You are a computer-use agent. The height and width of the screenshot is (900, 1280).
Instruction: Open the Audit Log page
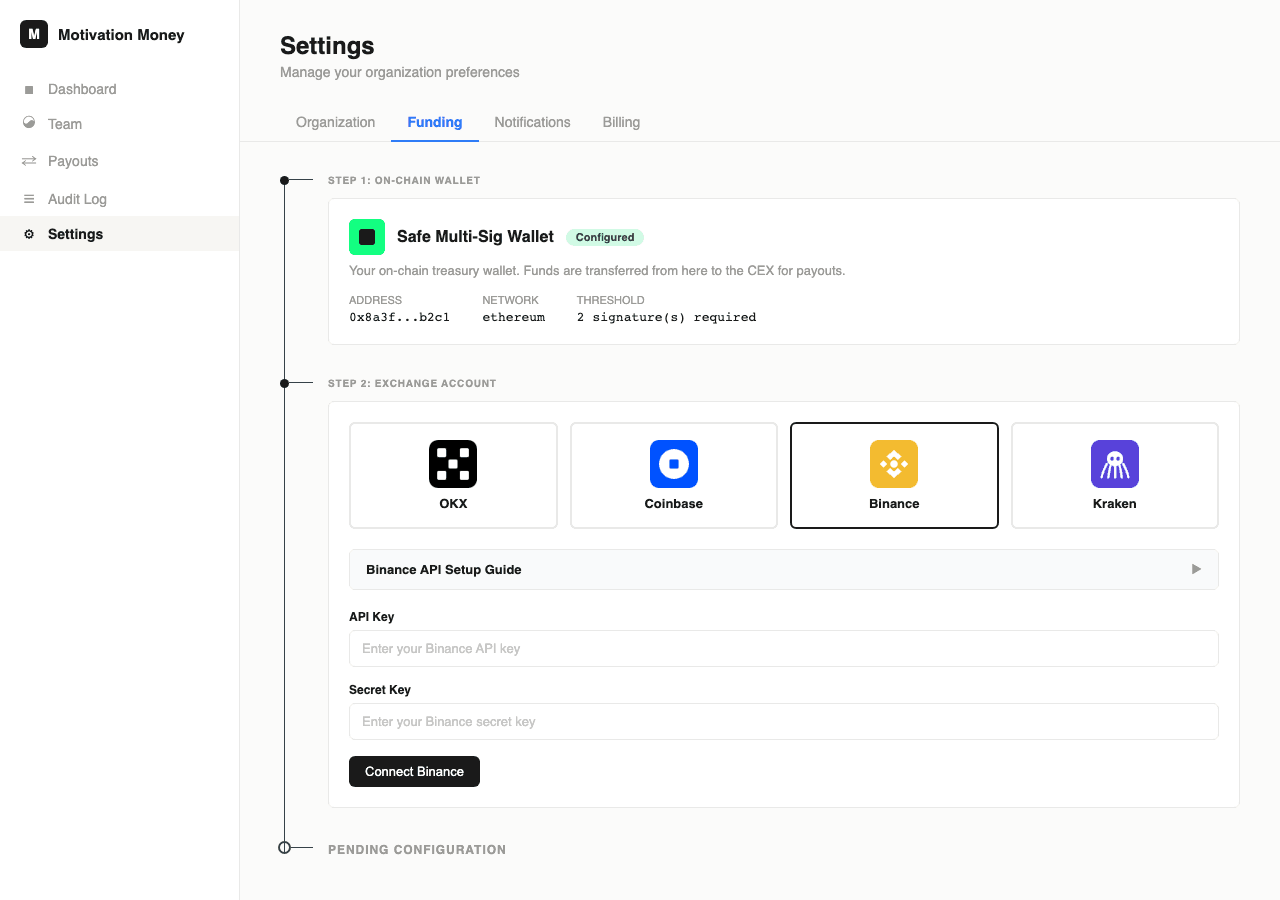[x=77, y=199]
